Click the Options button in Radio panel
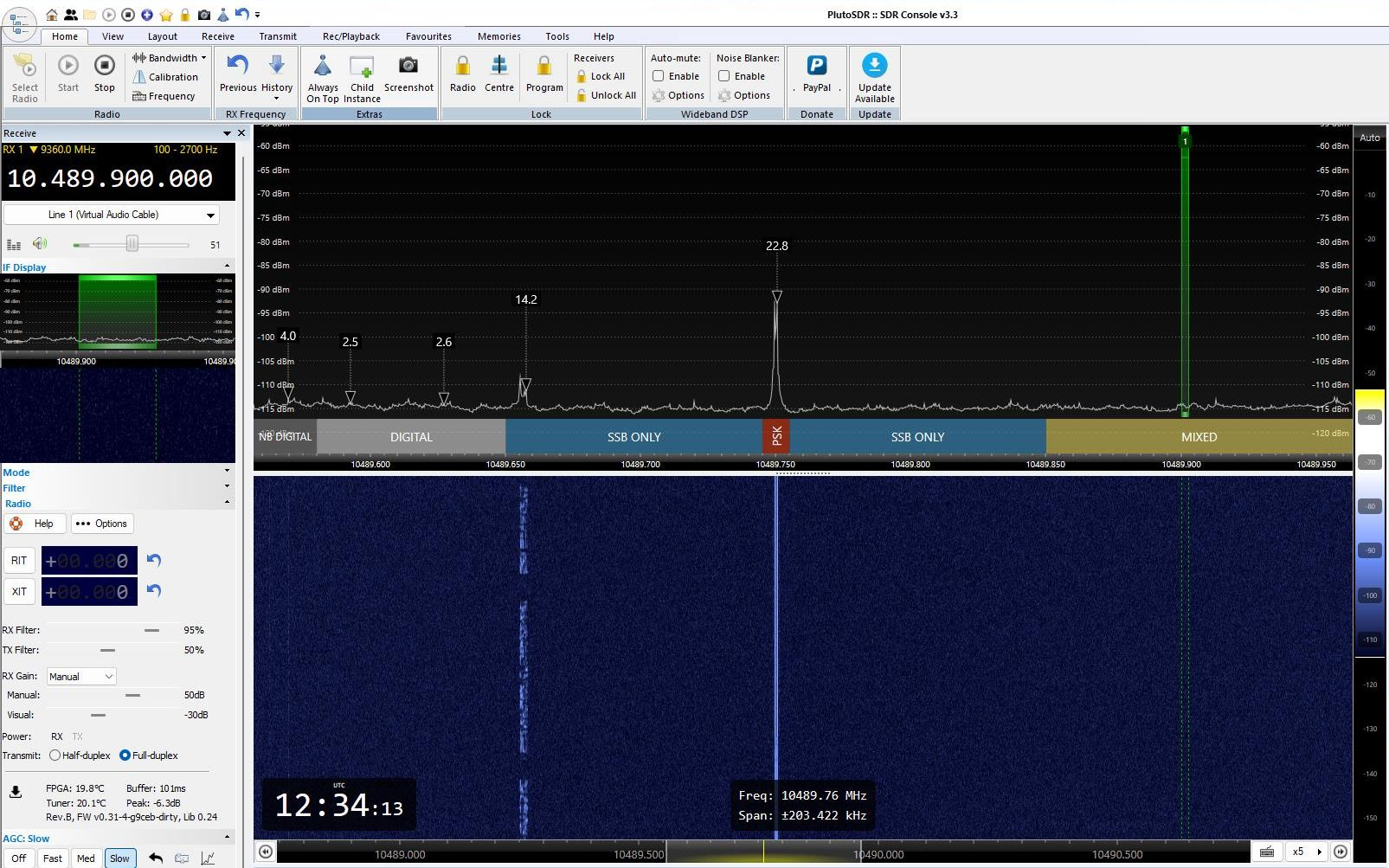The width and height of the screenshot is (1389, 868). [102, 524]
